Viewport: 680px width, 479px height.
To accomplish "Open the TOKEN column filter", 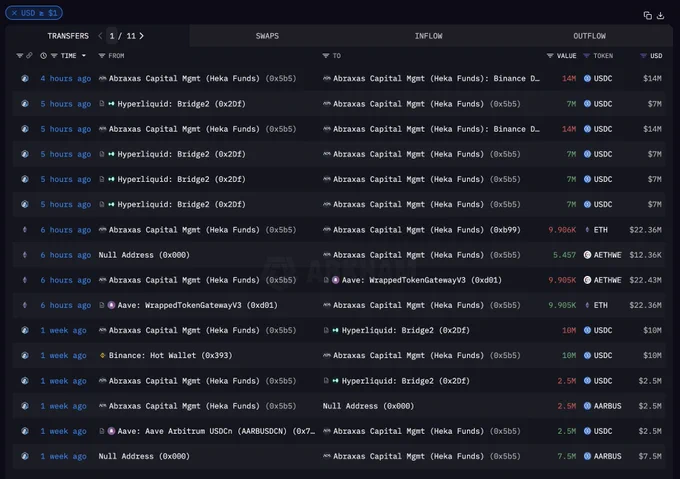I will coord(586,55).
